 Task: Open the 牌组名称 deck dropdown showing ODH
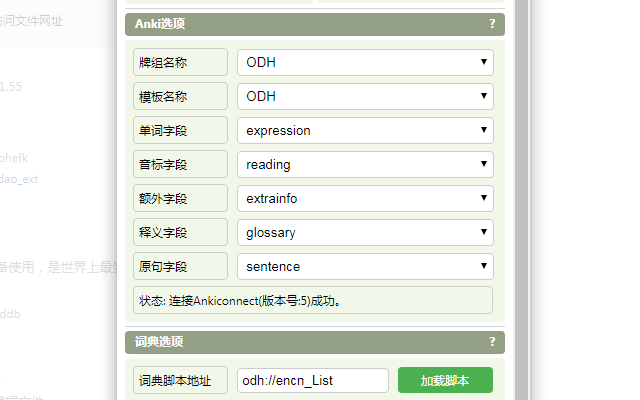pos(365,62)
